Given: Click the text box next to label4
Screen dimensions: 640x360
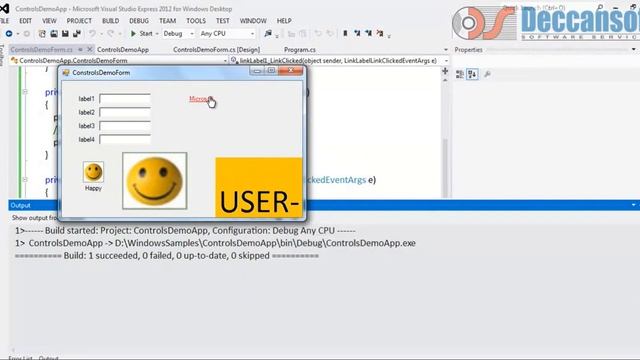Looking at the screenshot, I should coord(125,140).
